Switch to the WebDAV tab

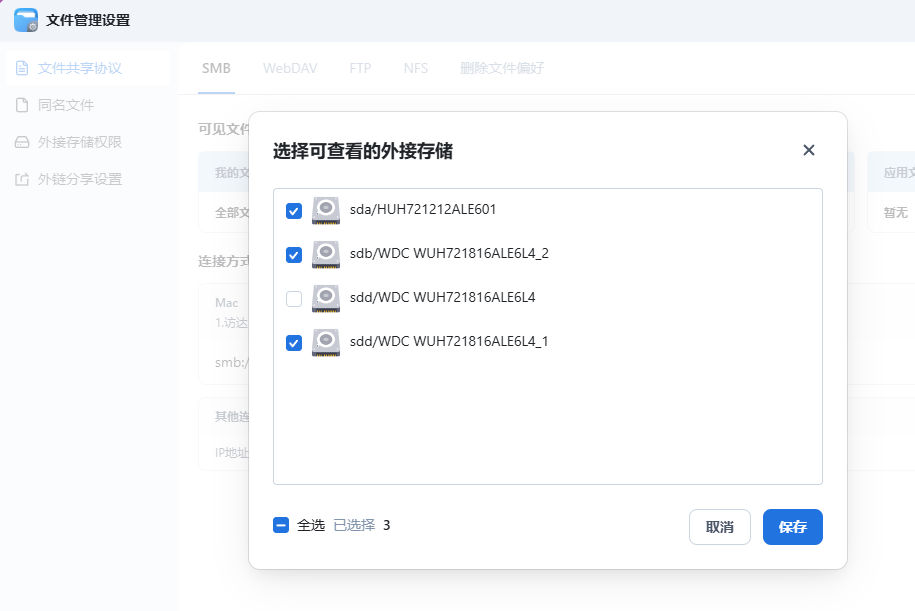(290, 68)
